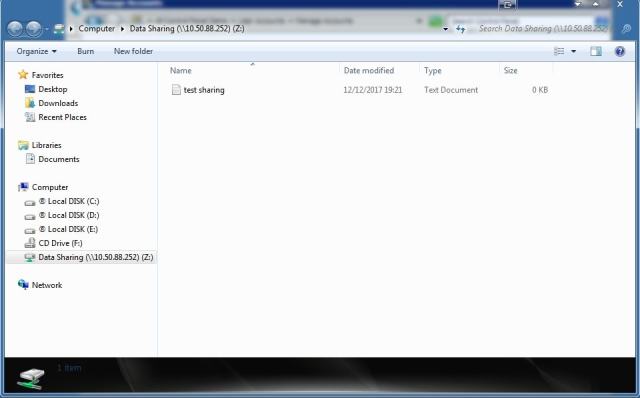Click Data Sharing (Z:) breadcrumb segment
The image size is (640, 398).
pyautogui.click(x=187, y=29)
